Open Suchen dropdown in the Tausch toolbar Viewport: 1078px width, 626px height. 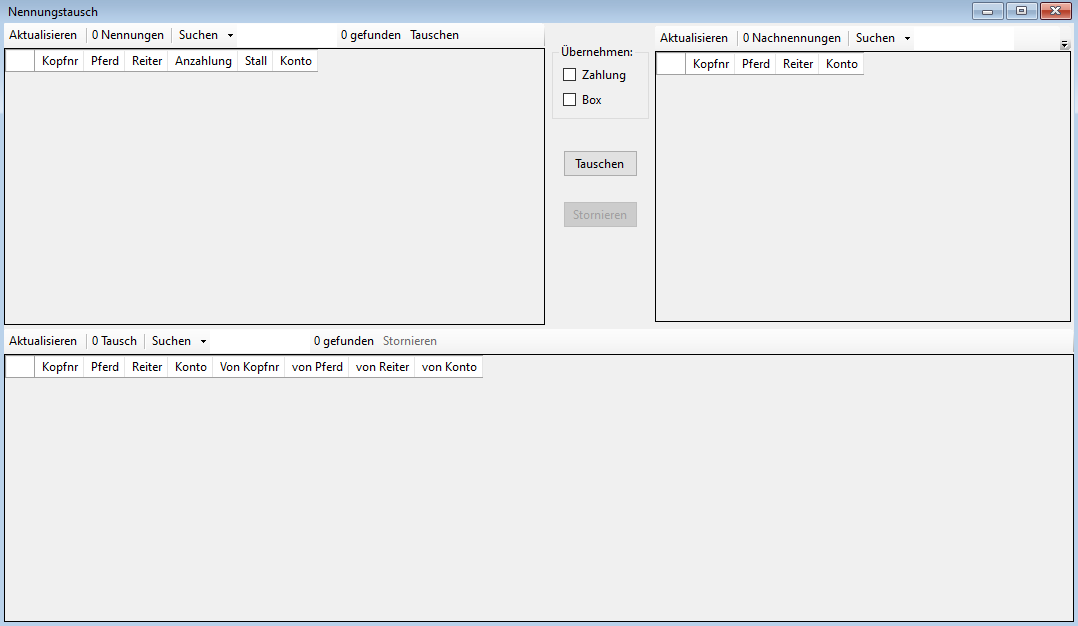tap(179, 341)
